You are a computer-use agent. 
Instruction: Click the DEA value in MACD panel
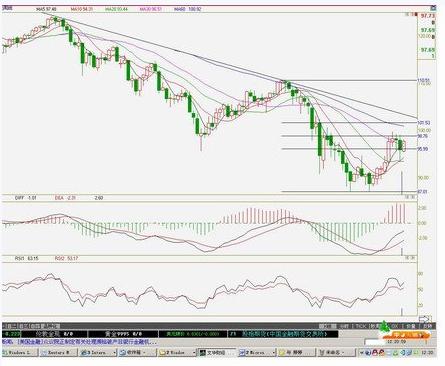[x=65, y=198]
